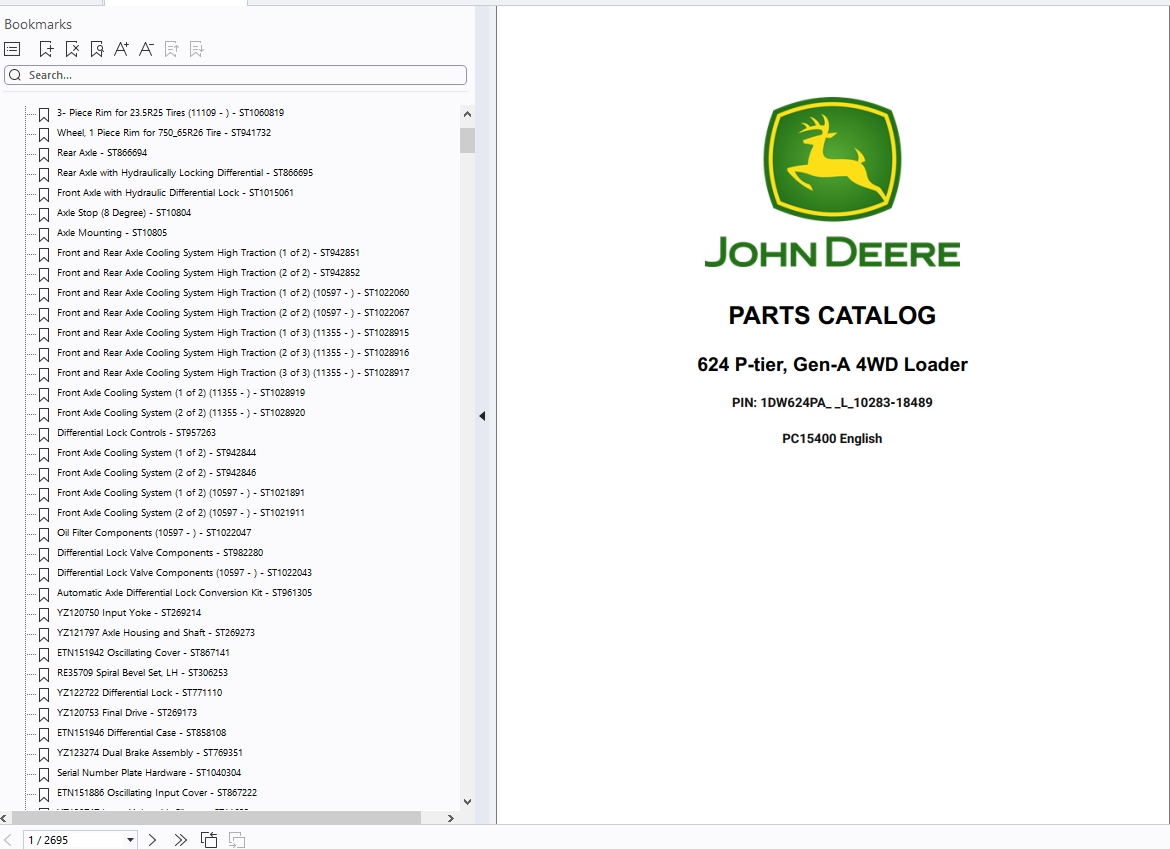
Task: Decrease bookmark font size
Action: coord(146,49)
